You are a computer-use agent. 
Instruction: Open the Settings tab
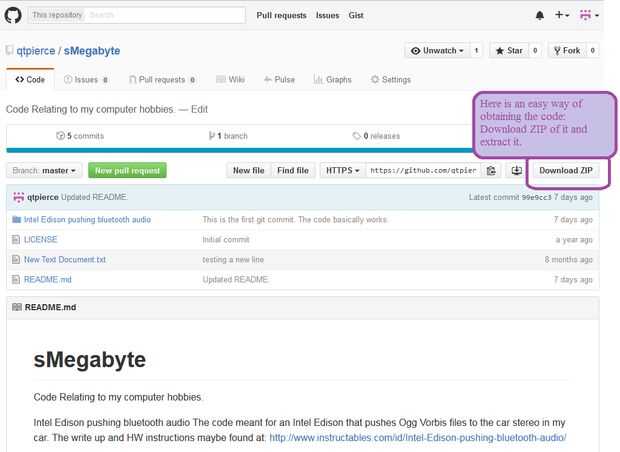coord(391,79)
